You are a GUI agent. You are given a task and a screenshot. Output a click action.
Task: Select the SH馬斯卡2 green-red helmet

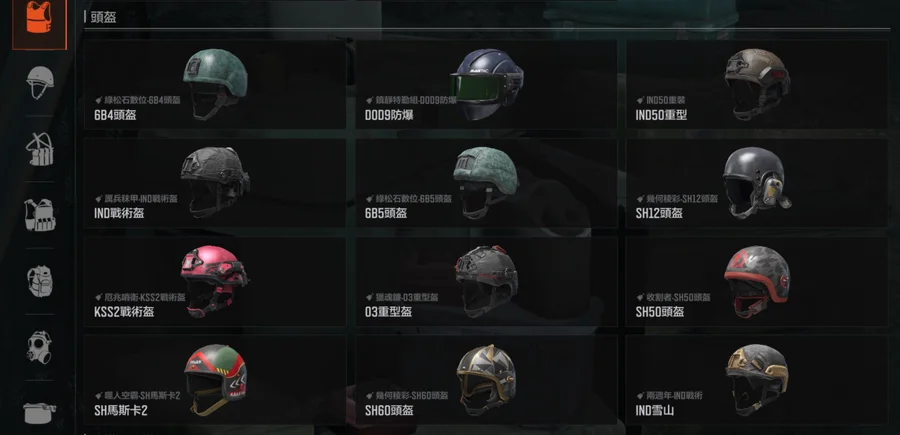tap(215, 380)
